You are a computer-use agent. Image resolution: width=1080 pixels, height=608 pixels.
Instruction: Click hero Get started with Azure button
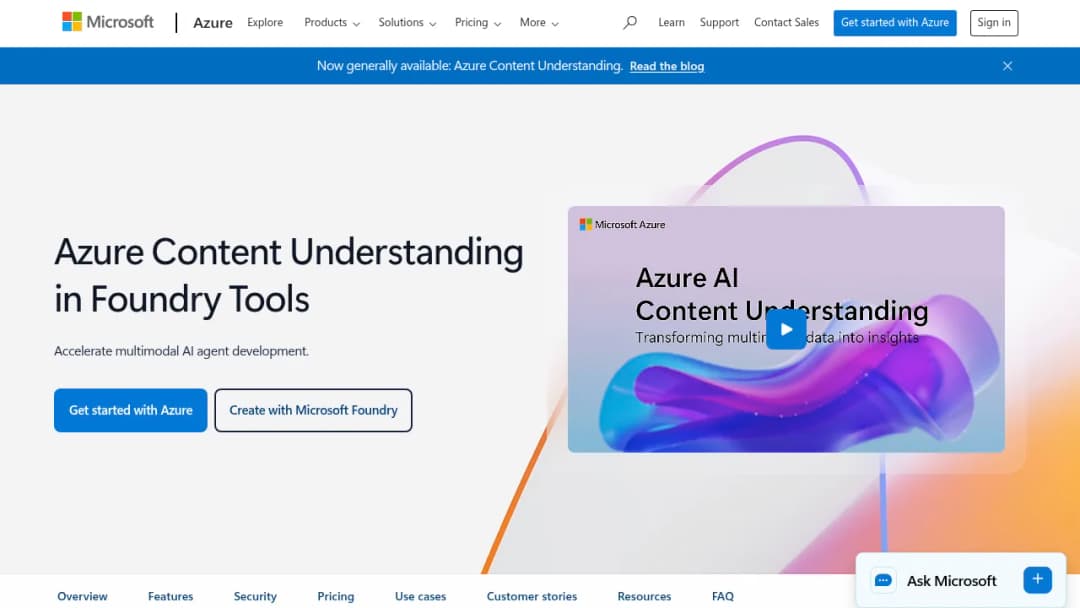click(130, 410)
